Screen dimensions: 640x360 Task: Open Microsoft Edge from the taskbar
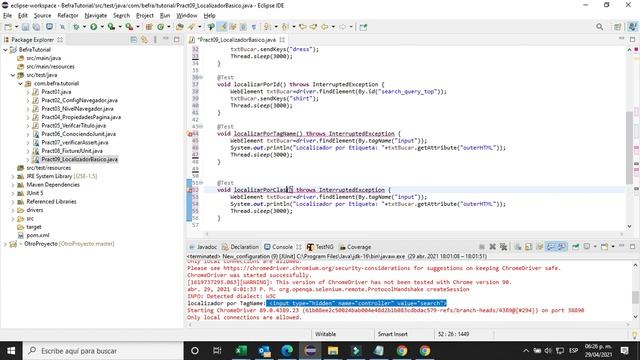coord(287,351)
